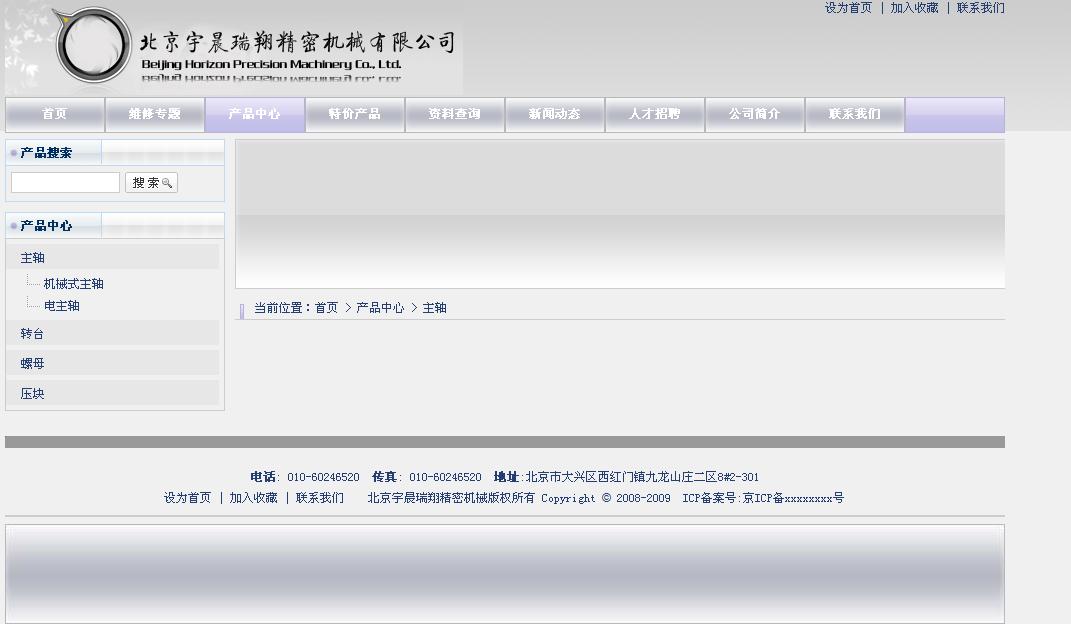This screenshot has height=624, width=1071.
Task: Open the 转台 product category
Action: coord(33,334)
